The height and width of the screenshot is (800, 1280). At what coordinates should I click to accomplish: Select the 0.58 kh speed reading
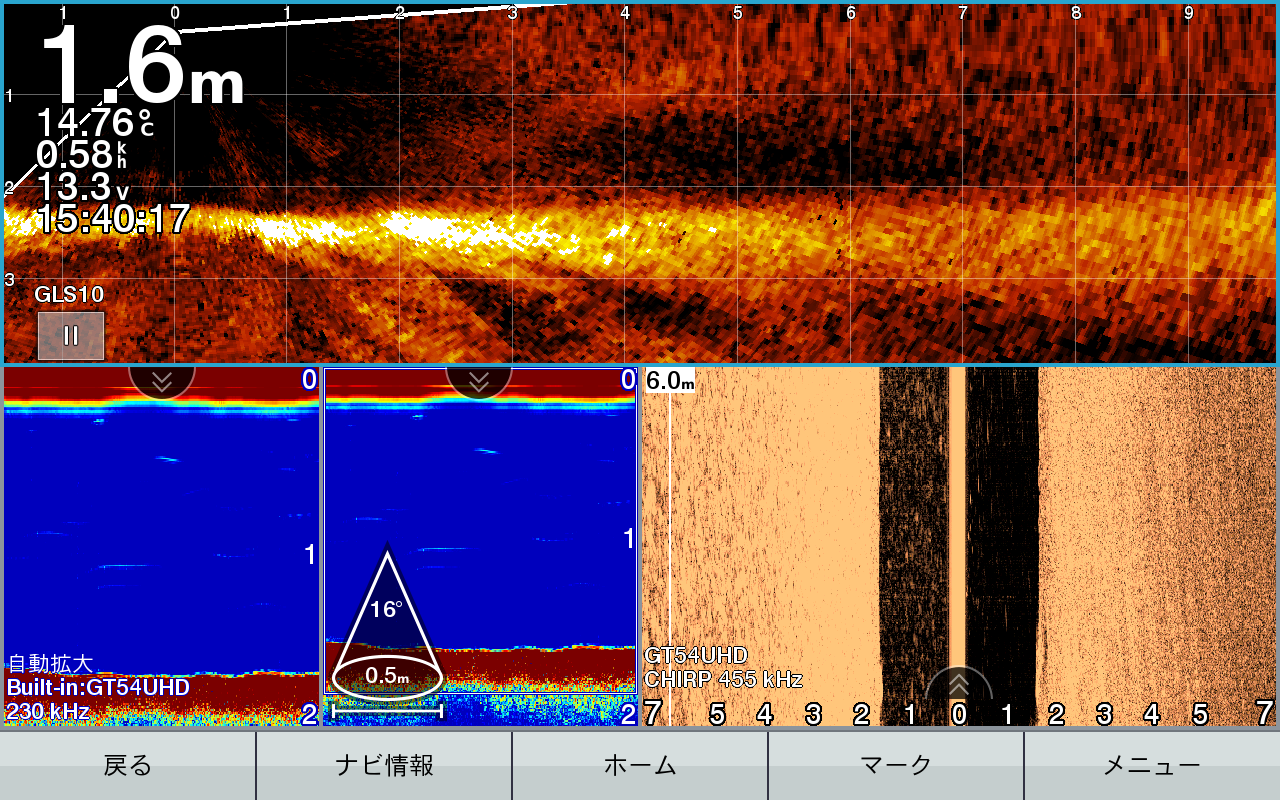click(82, 155)
